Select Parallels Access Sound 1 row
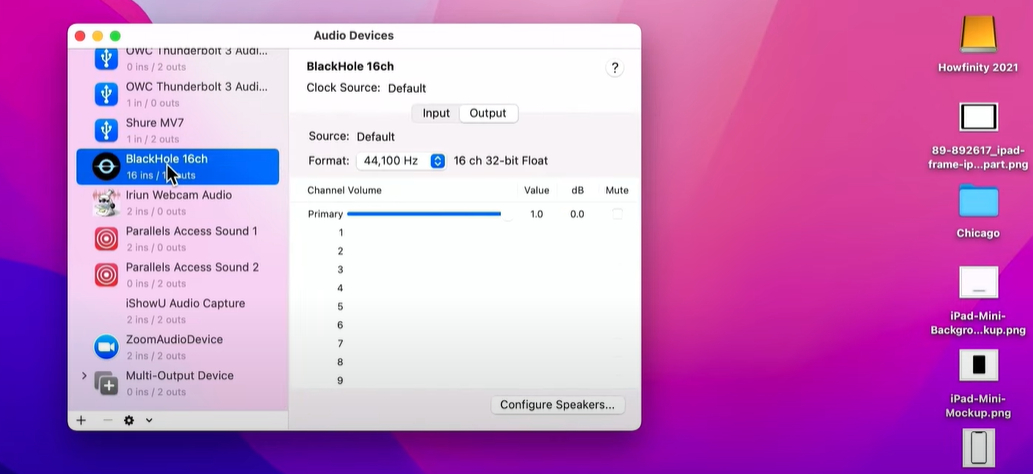The width and height of the screenshot is (1033, 474). point(177,239)
